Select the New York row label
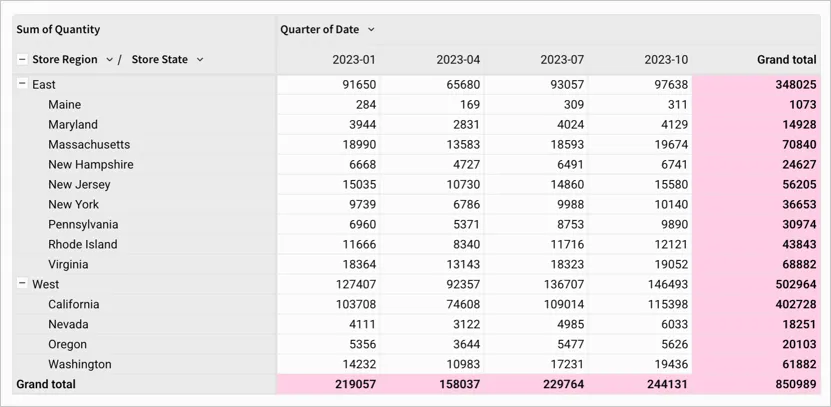This screenshot has height=407, width=831. coord(74,204)
